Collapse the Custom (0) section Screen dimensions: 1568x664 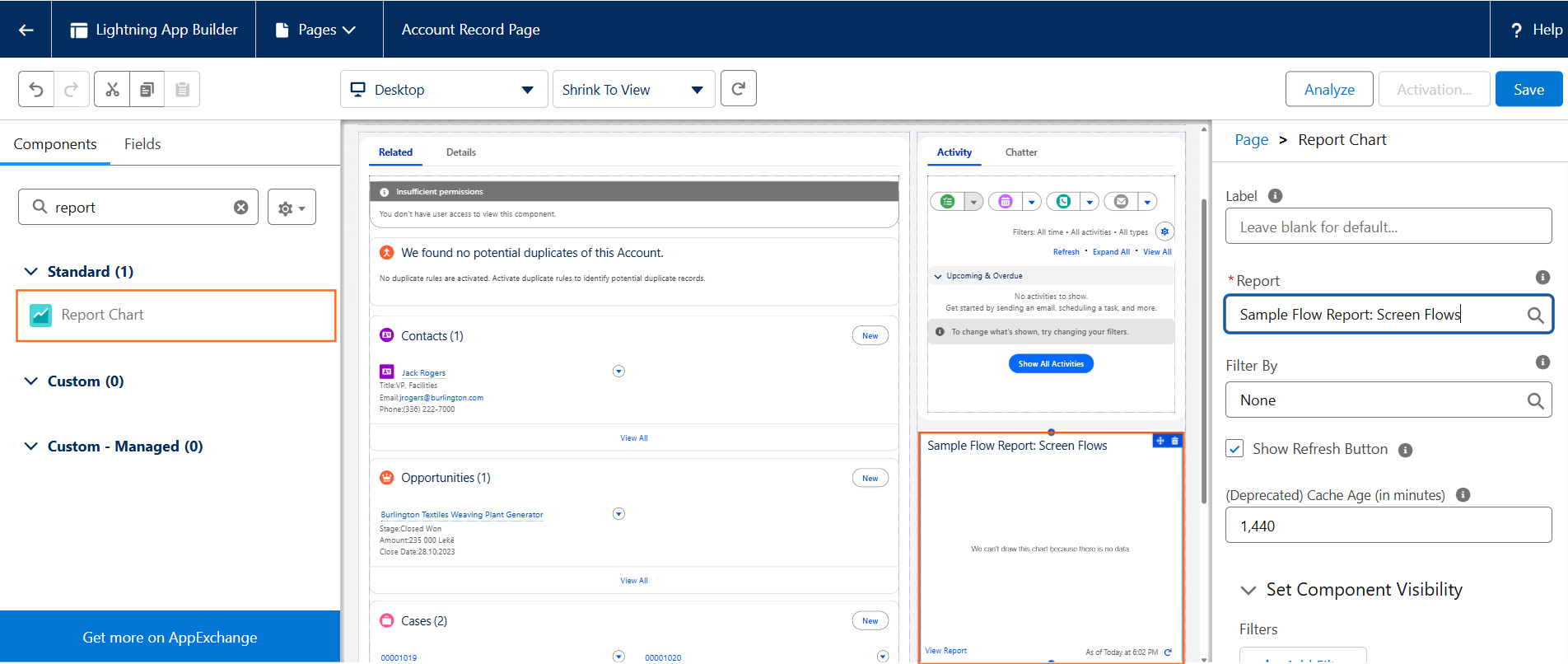tap(31, 381)
